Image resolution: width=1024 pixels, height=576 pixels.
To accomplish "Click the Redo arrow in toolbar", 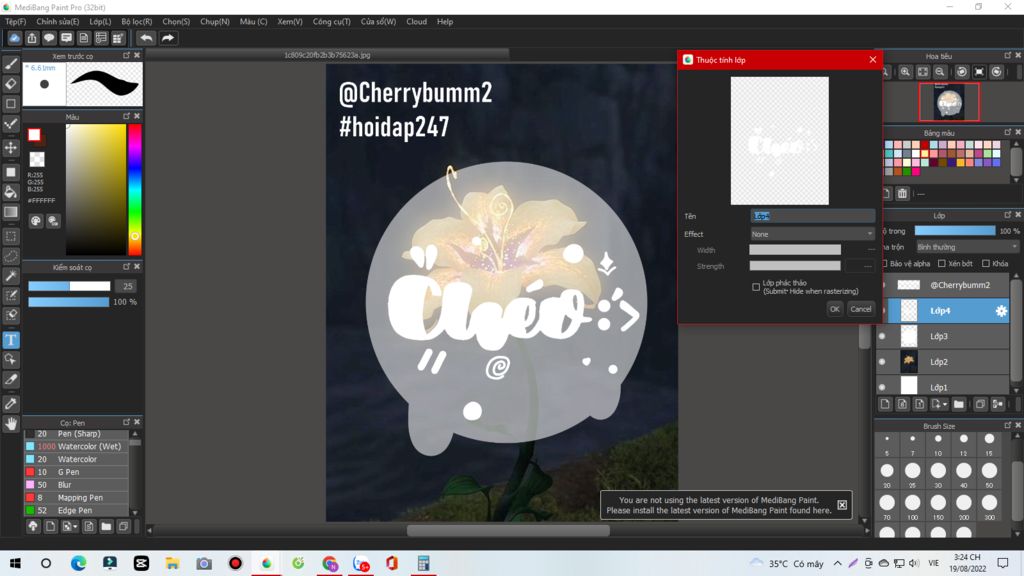I will pyautogui.click(x=168, y=38).
